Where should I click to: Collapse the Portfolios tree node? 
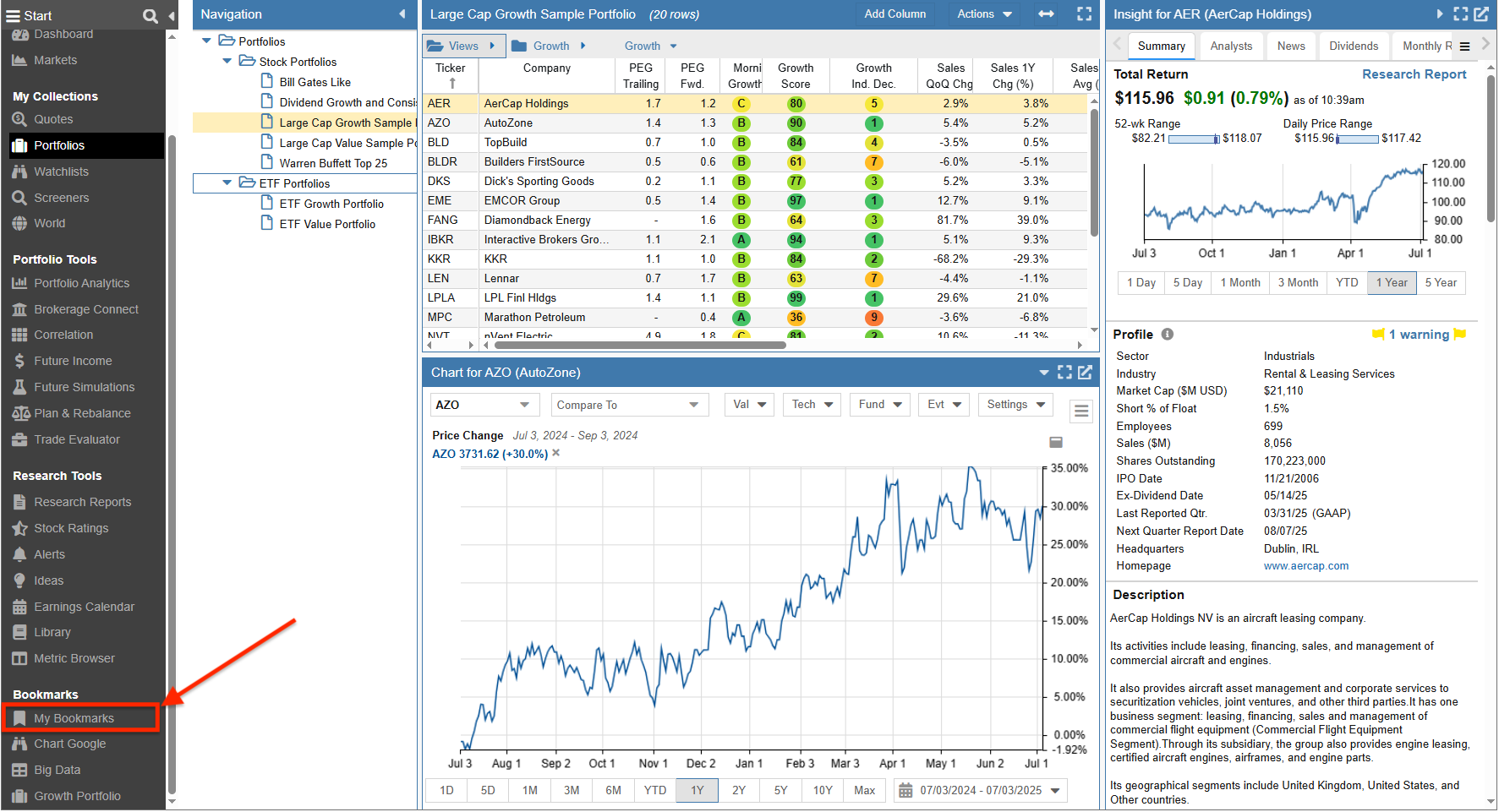[x=206, y=41]
